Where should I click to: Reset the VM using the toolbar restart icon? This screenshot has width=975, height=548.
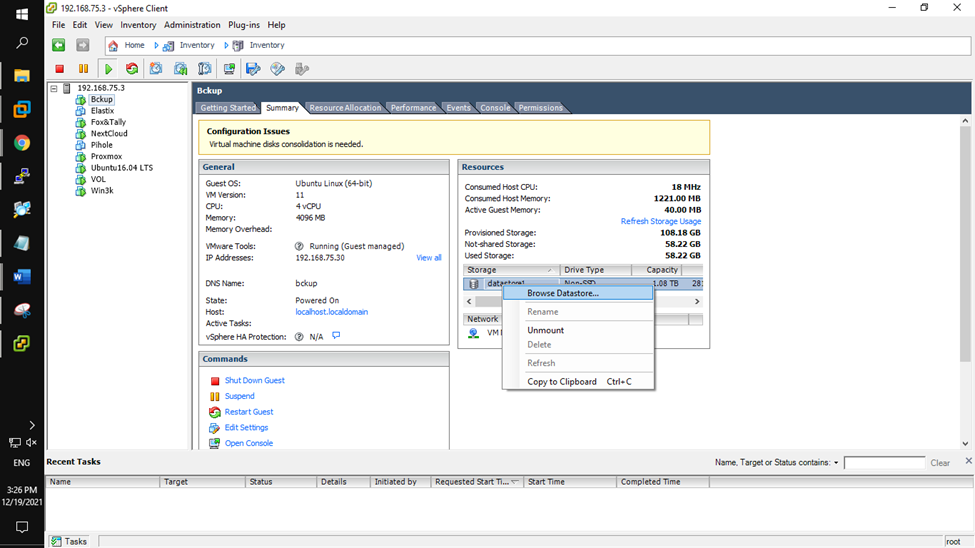click(x=132, y=69)
